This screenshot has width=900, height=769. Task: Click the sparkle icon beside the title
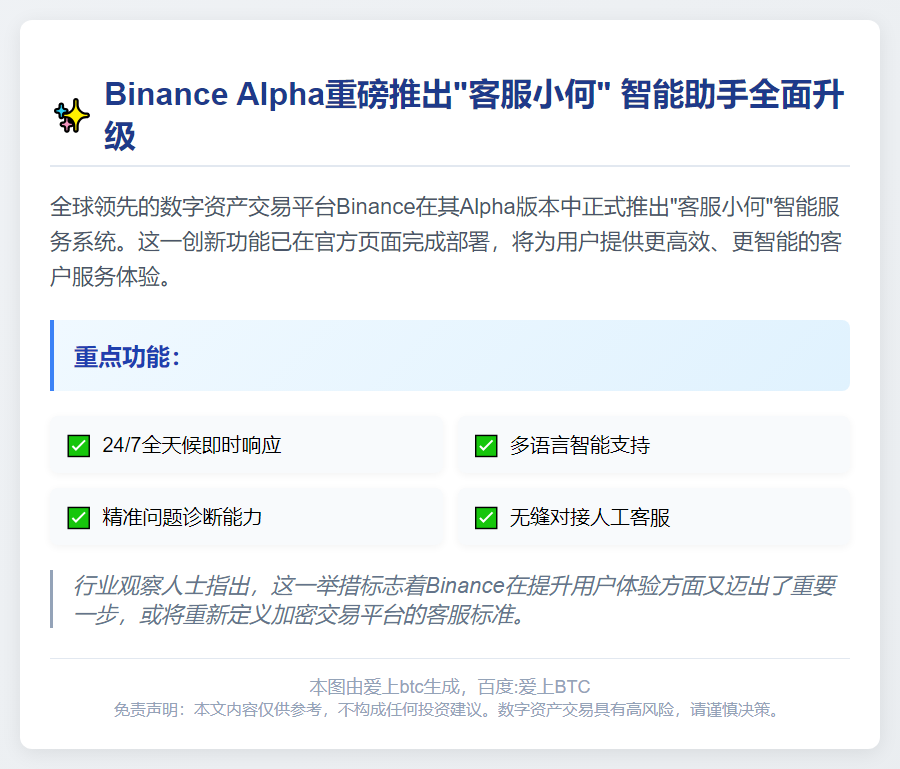tap(71, 116)
